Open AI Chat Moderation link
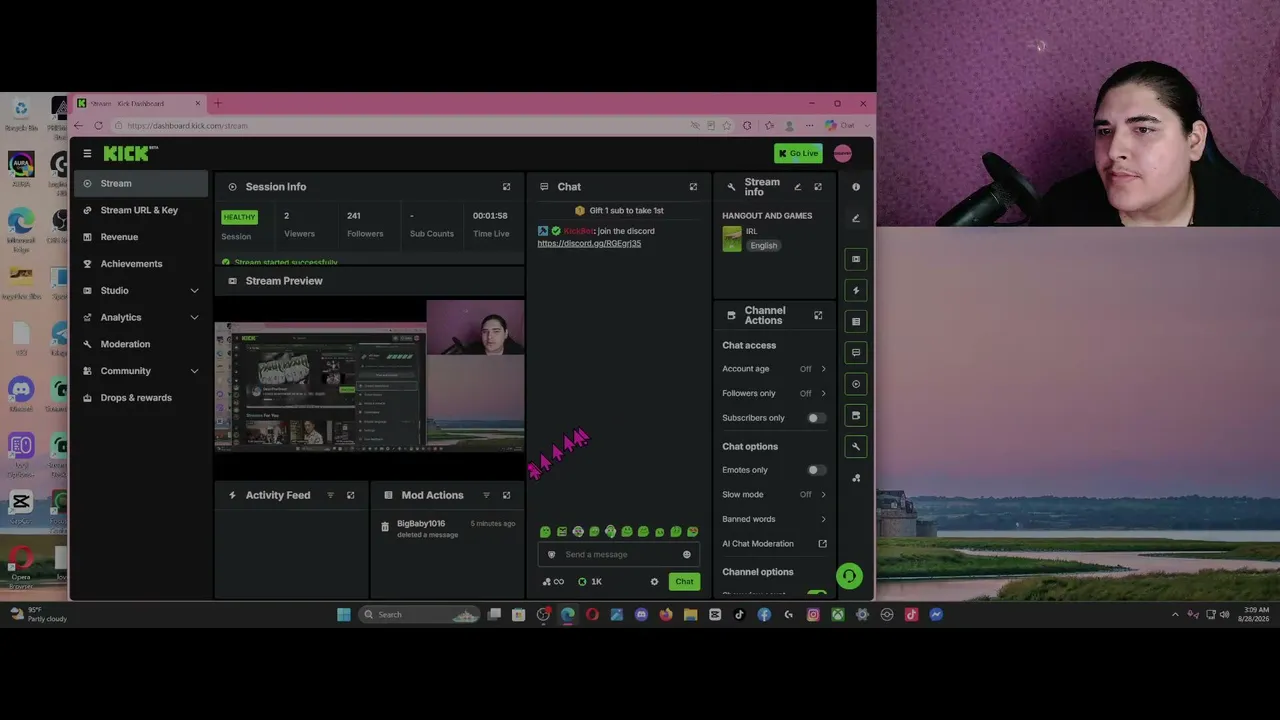 (x=774, y=544)
